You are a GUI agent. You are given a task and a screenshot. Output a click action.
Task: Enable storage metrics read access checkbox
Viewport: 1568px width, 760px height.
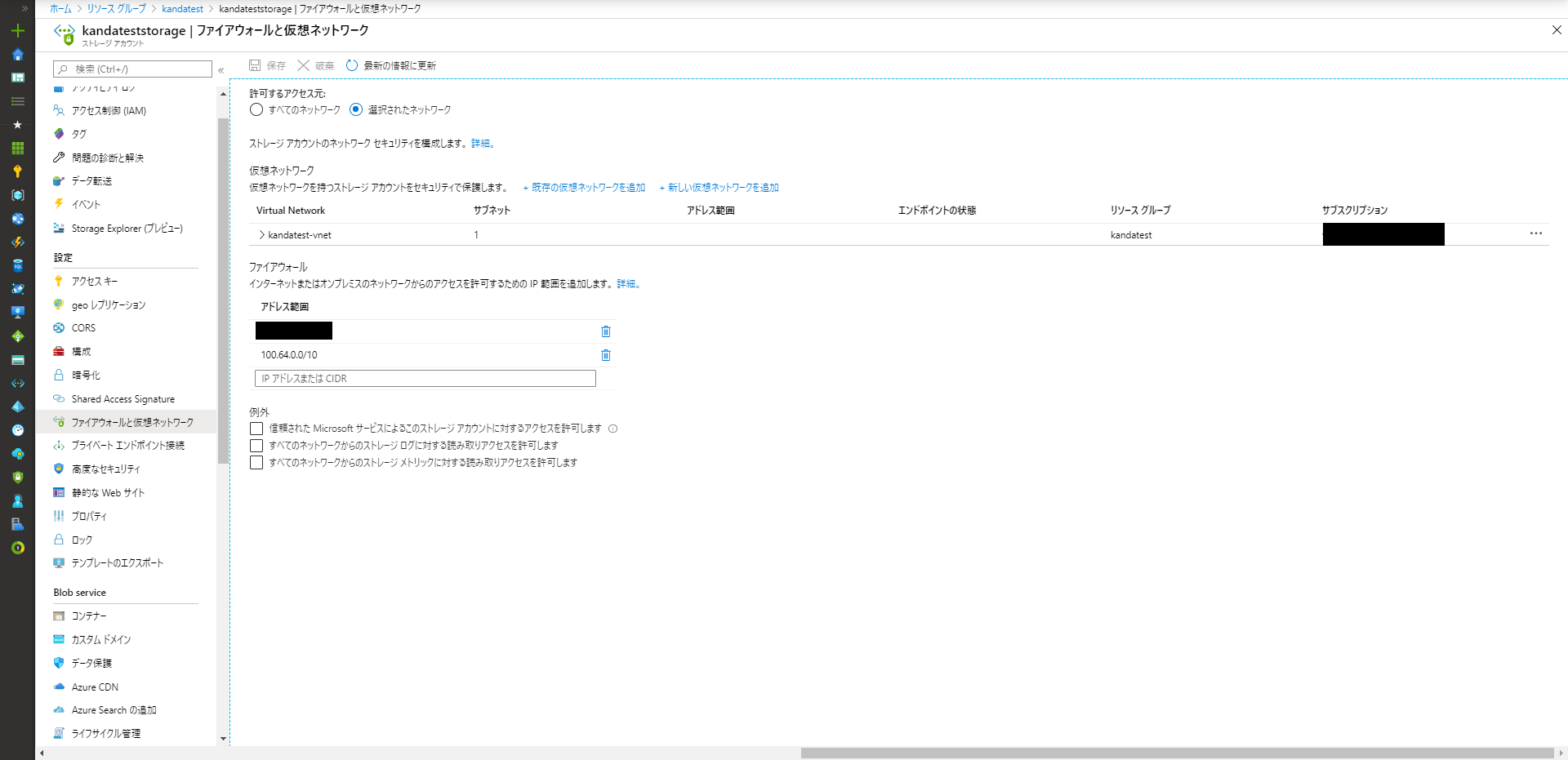coord(256,463)
